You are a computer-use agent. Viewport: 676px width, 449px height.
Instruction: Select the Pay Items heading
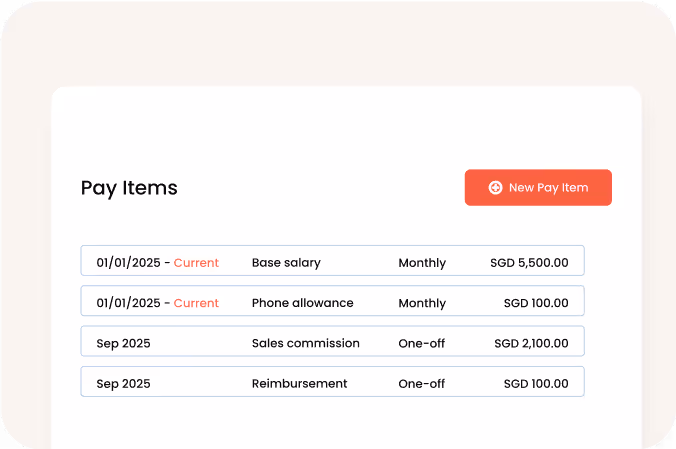pos(129,188)
